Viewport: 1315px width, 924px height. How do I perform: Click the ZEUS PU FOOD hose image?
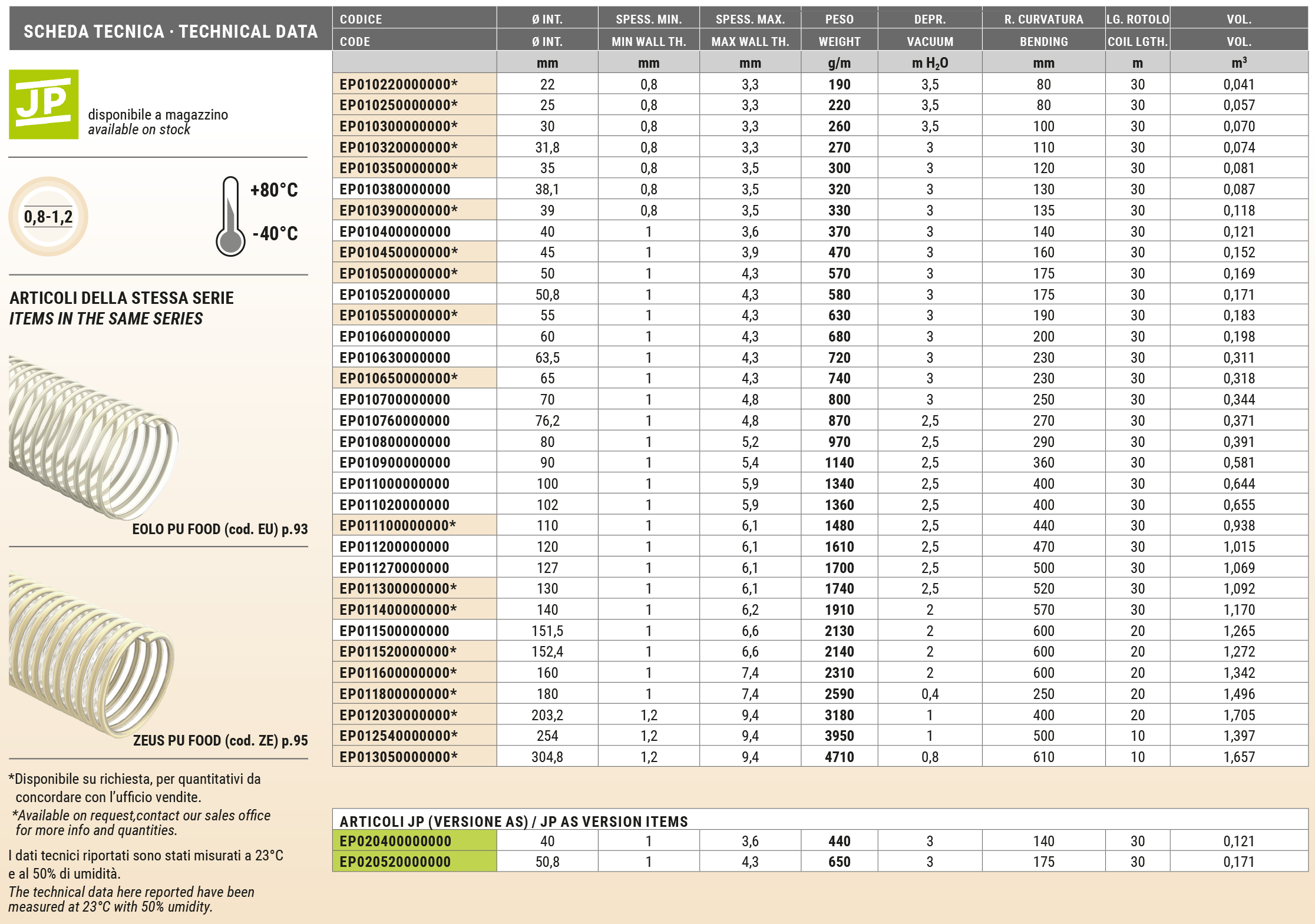(91, 654)
